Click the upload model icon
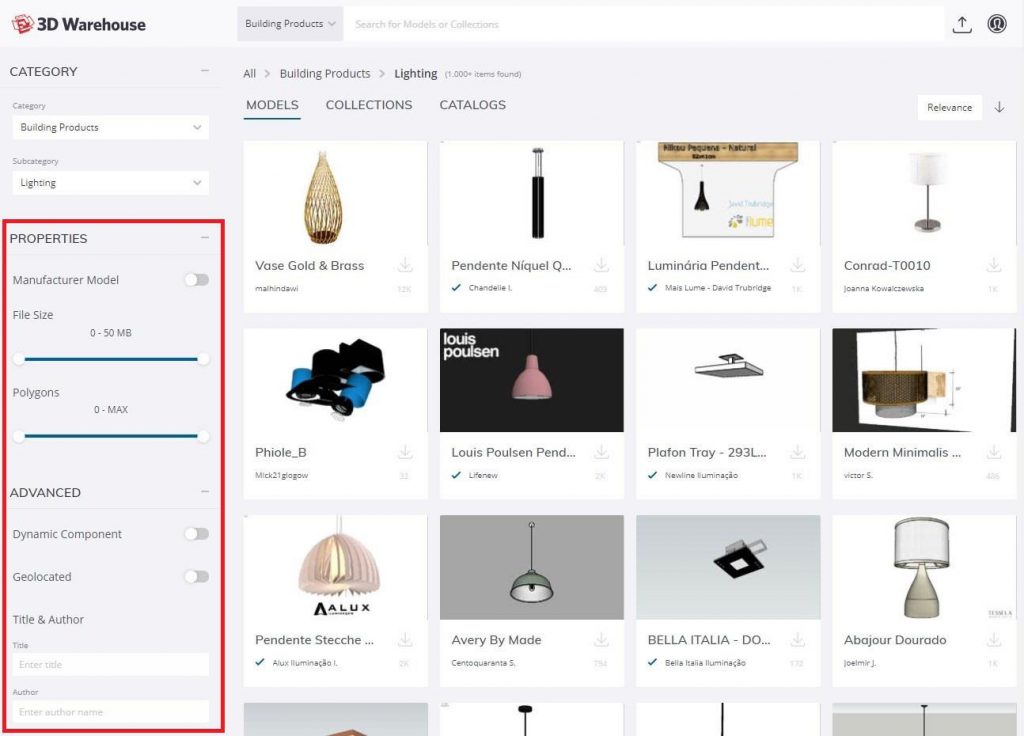The image size is (1024, 736). pyautogui.click(x=962, y=25)
